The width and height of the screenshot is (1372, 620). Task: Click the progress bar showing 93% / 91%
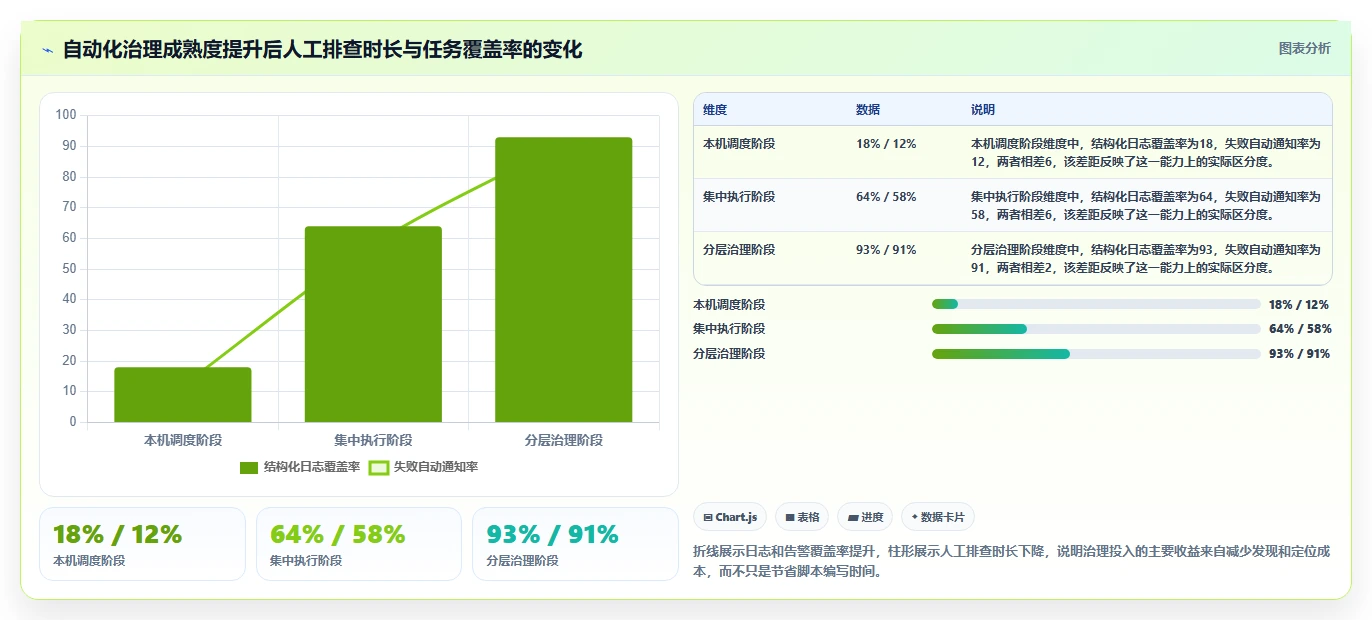(x=1096, y=354)
